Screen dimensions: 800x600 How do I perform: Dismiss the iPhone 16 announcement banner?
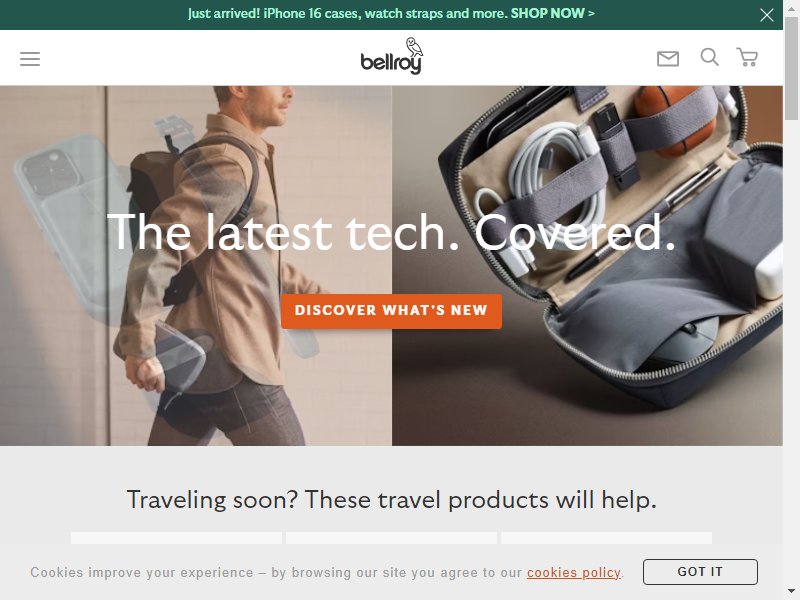766,15
